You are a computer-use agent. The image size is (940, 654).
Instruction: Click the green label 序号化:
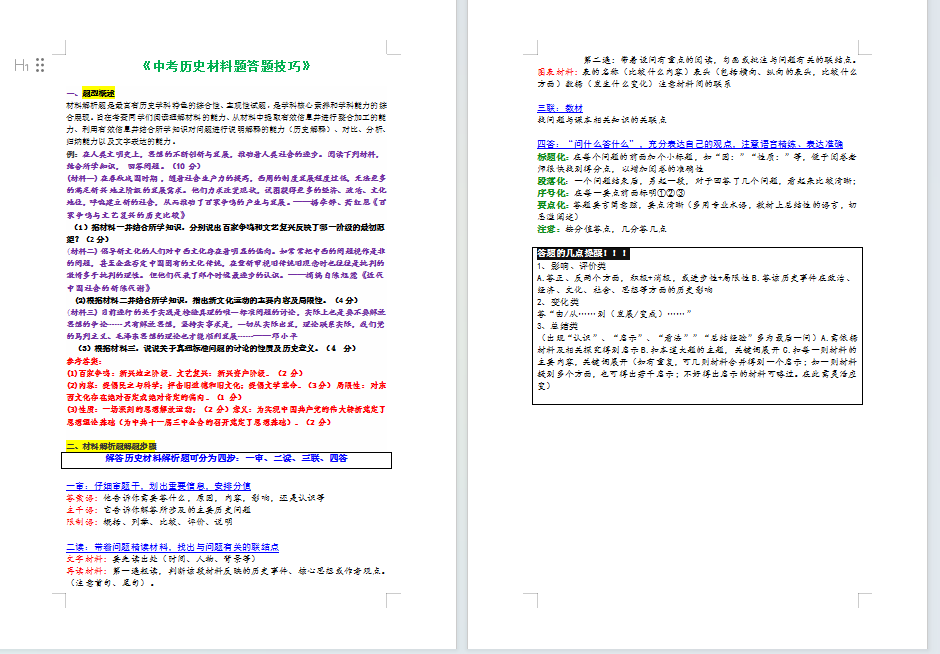tap(552, 193)
